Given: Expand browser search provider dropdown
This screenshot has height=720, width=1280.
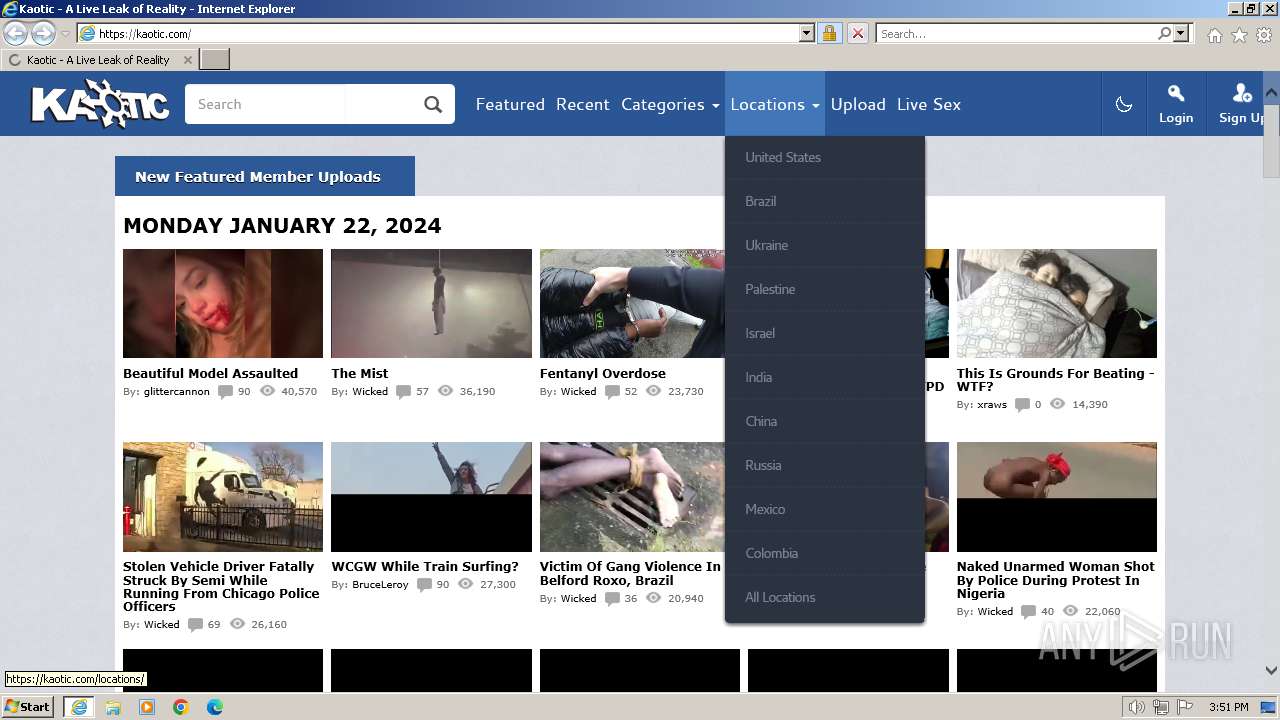Looking at the screenshot, I should pyautogui.click(x=1181, y=33).
